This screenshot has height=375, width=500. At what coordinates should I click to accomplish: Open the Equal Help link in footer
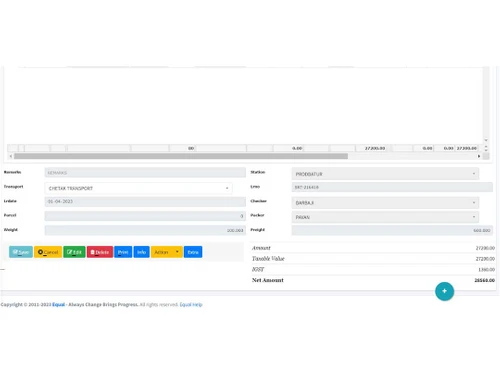point(191,305)
